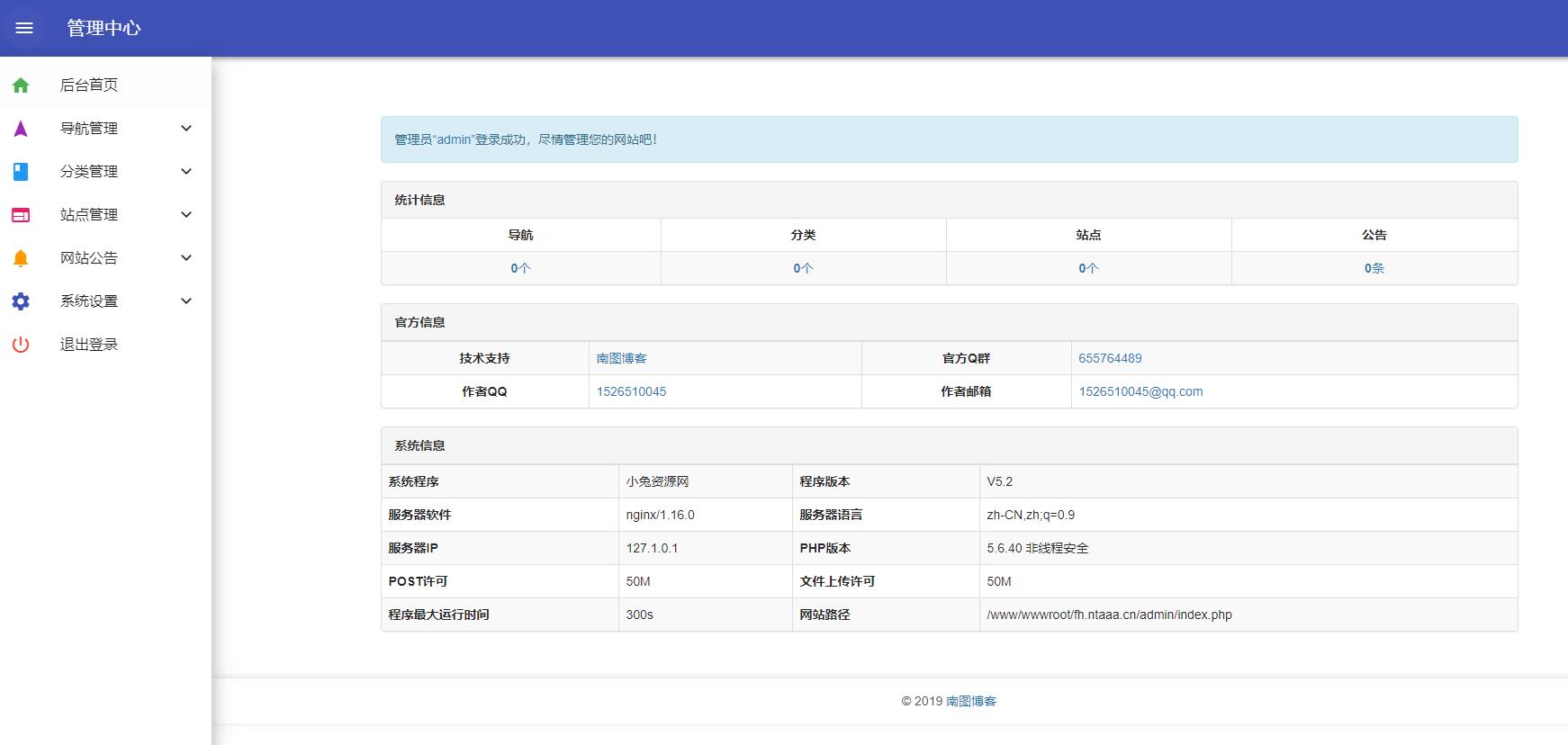Click the 0条 announcement count link
The image size is (1568, 745).
pyautogui.click(x=1374, y=268)
